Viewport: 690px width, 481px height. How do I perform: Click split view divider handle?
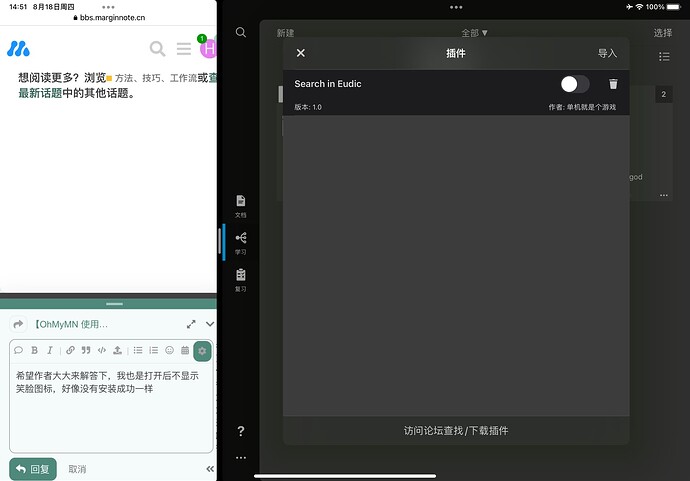pyautogui.click(x=219, y=242)
